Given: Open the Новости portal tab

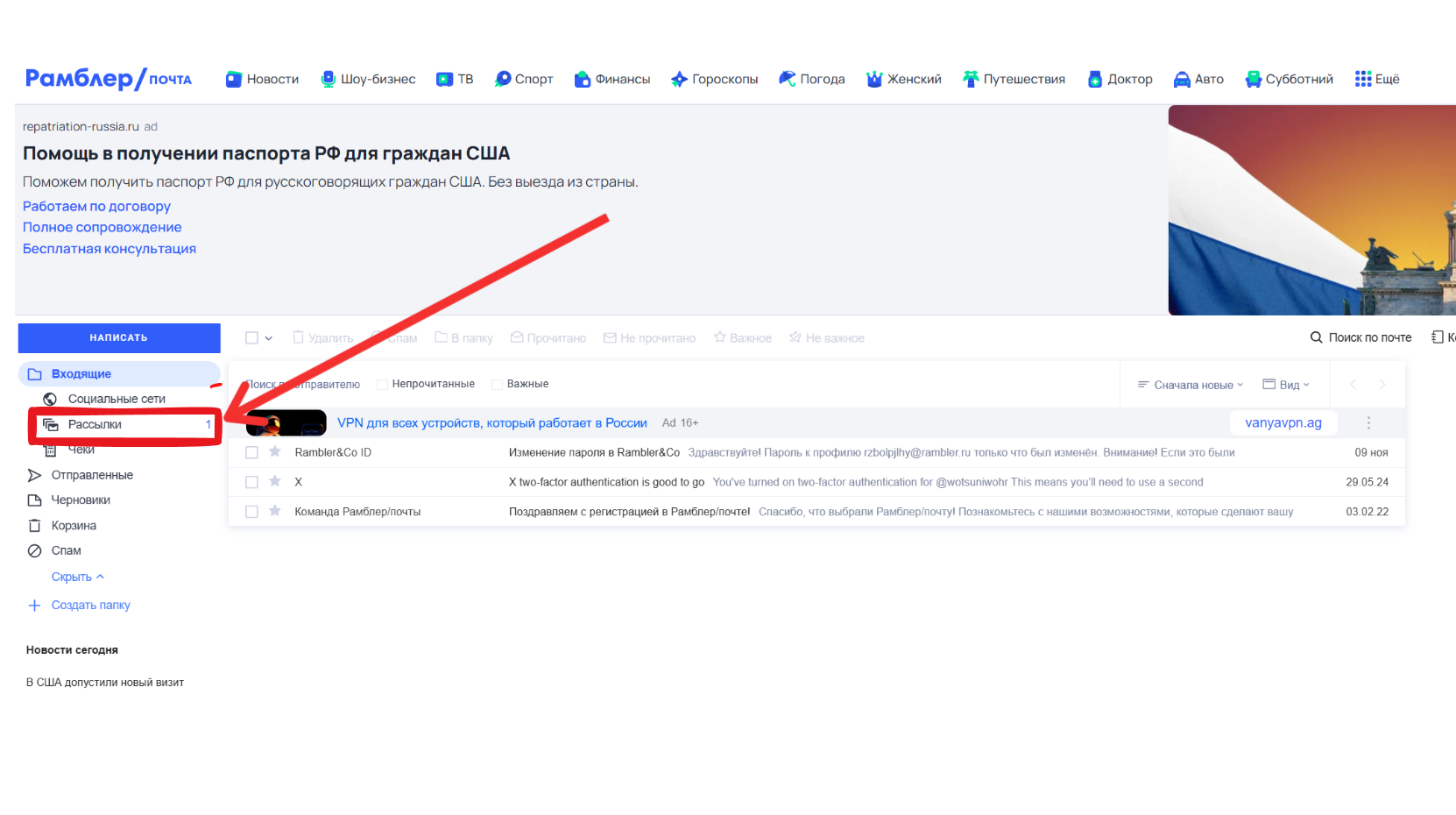Looking at the screenshot, I should pos(263,79).
